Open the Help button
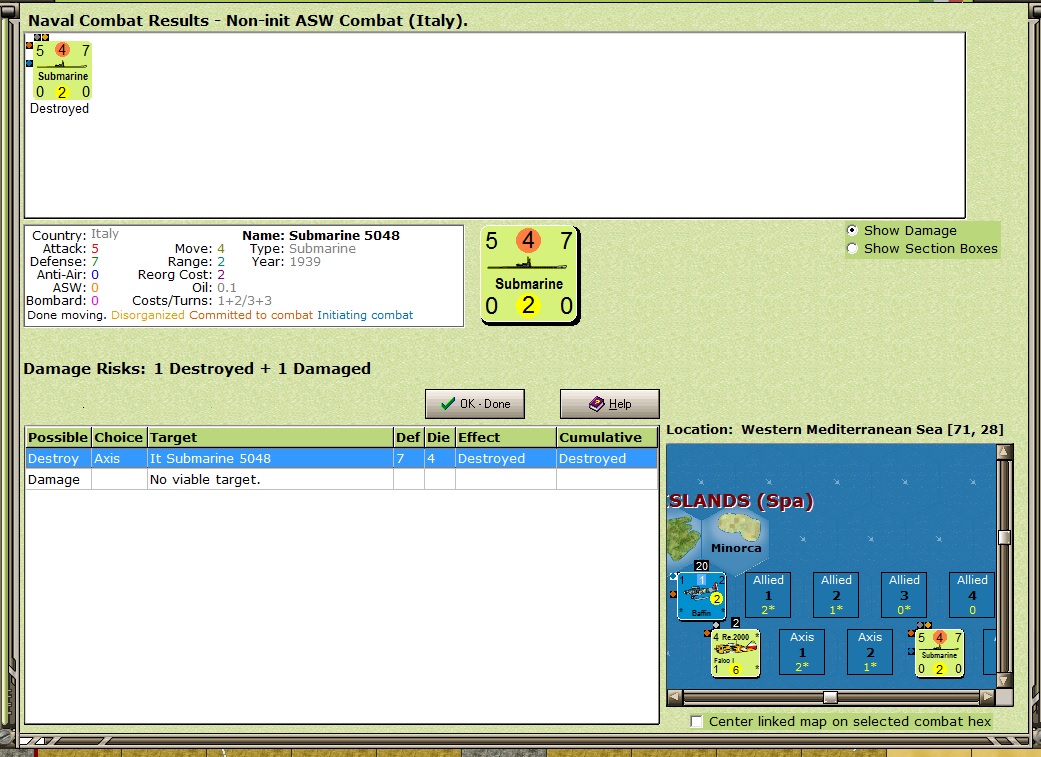This screenshot has width=1041, height=757. point(609,404)
